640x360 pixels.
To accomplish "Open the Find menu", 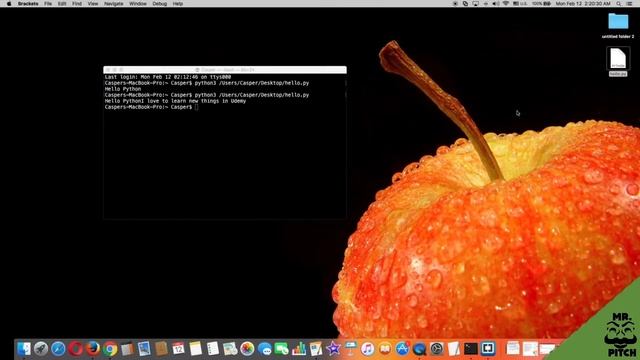I will (x=77, y=4).
